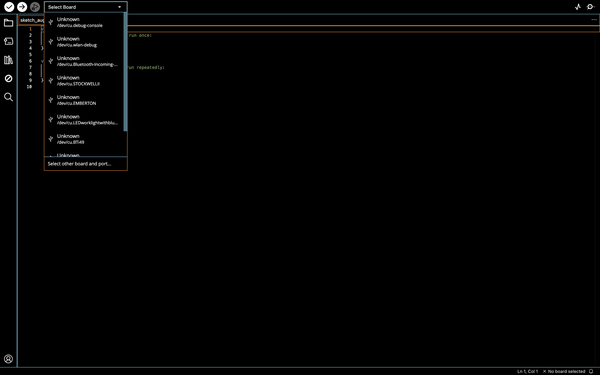Open the Search panel in sidebar
The height and width of the screenshot is (375, 600).
tap(8, 97)
